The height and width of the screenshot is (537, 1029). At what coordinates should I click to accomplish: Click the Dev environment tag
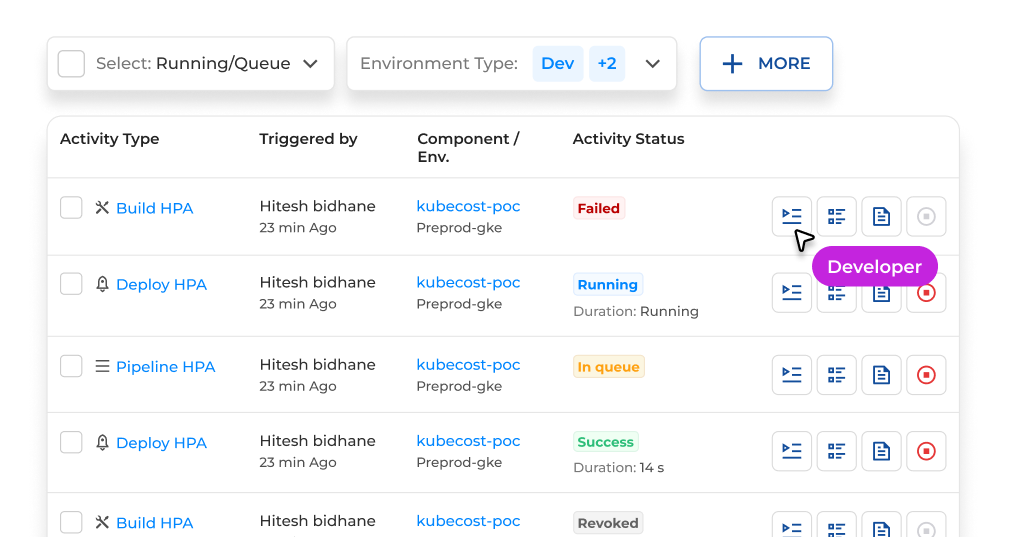[557, 64]
